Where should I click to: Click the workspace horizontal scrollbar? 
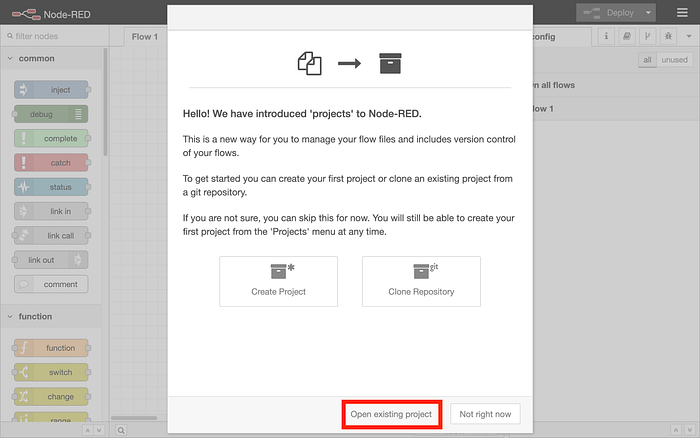(134, 418)
